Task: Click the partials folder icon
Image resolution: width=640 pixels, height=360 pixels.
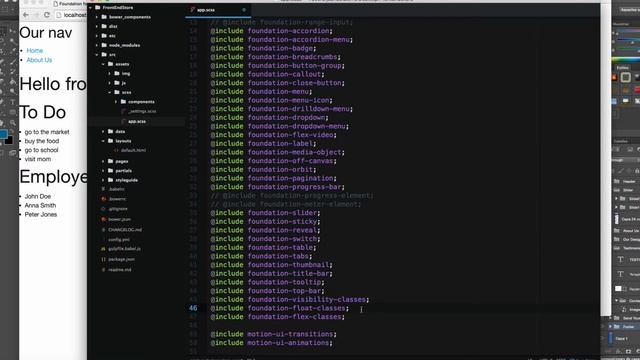Action: coord(111,171)
